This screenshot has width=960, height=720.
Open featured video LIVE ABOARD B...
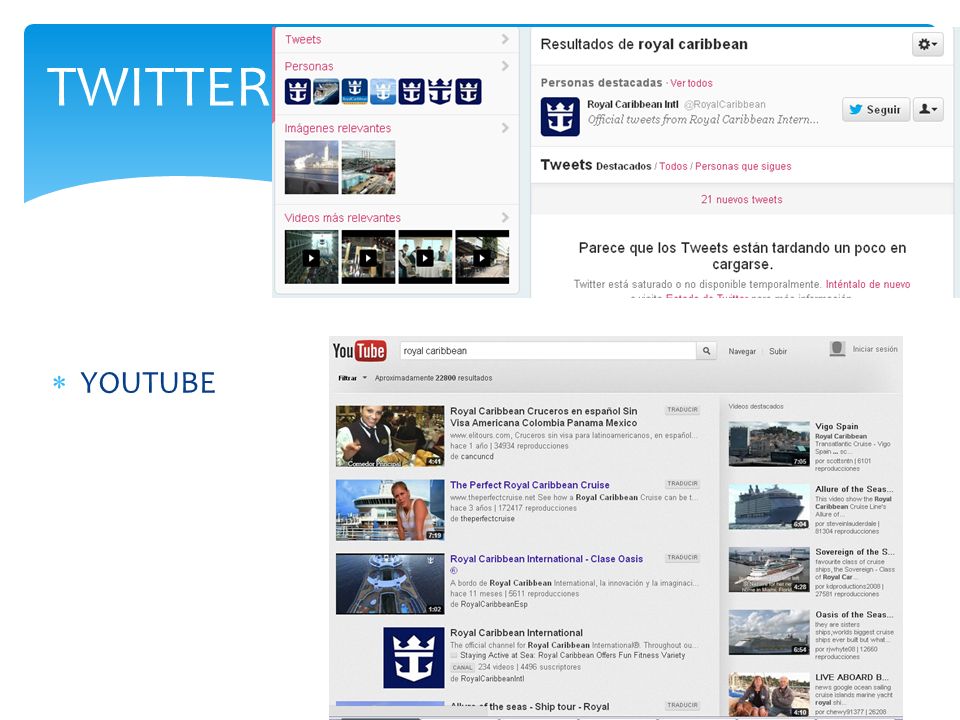pos(852,677)
